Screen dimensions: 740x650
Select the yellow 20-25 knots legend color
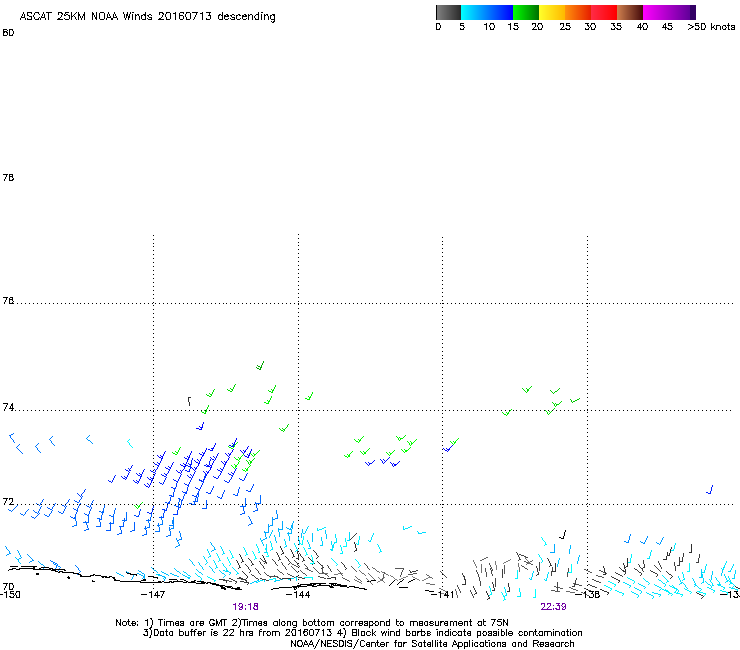pyautogui.click(x=552, y=12)
